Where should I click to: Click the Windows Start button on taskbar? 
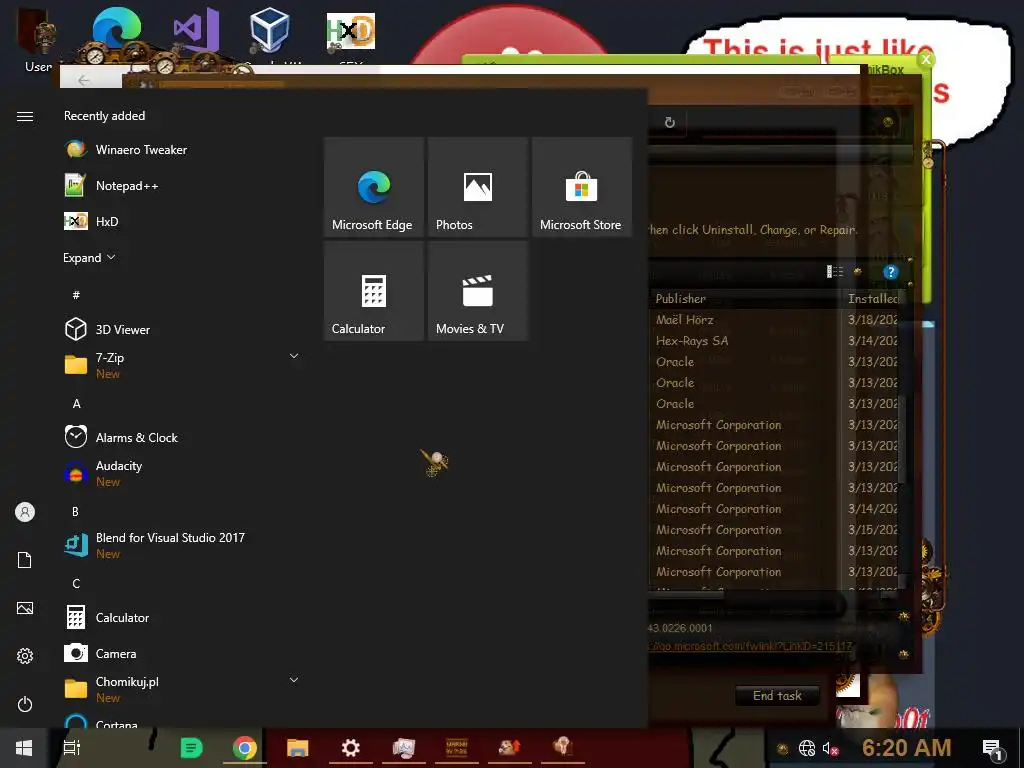(24, 748)
